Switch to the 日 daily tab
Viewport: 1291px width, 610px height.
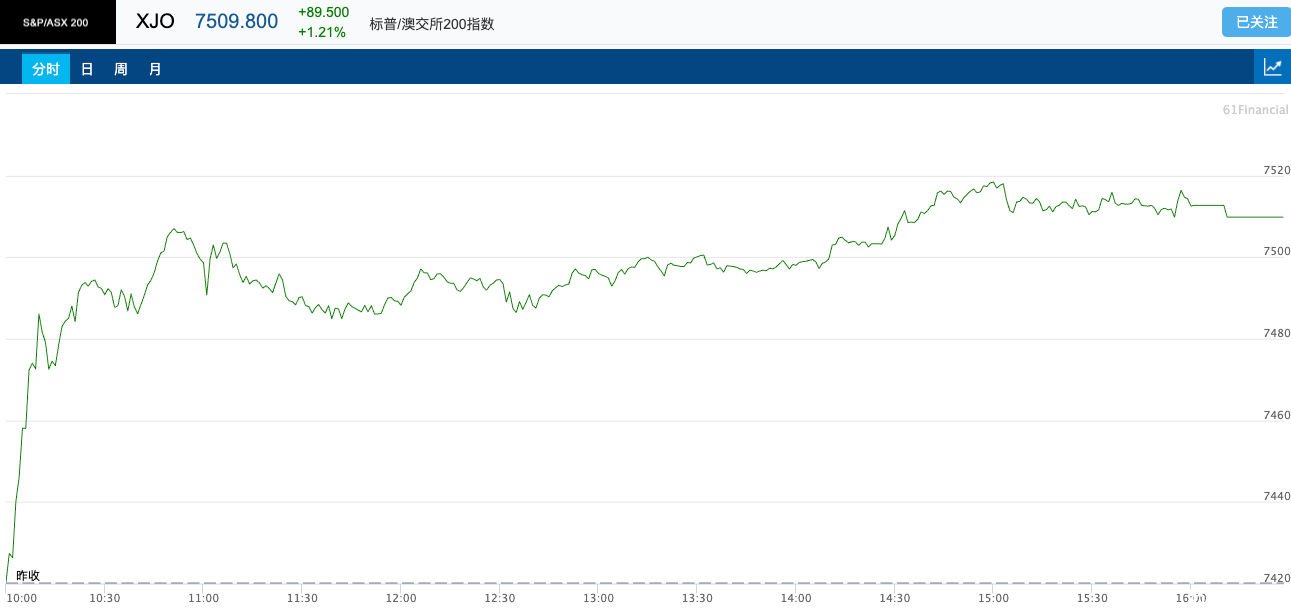[x=87, y=69]
